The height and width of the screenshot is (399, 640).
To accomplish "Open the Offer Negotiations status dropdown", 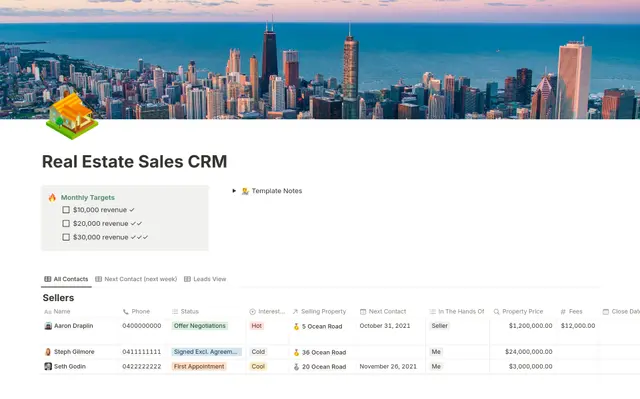I will (x=200, y=326).
